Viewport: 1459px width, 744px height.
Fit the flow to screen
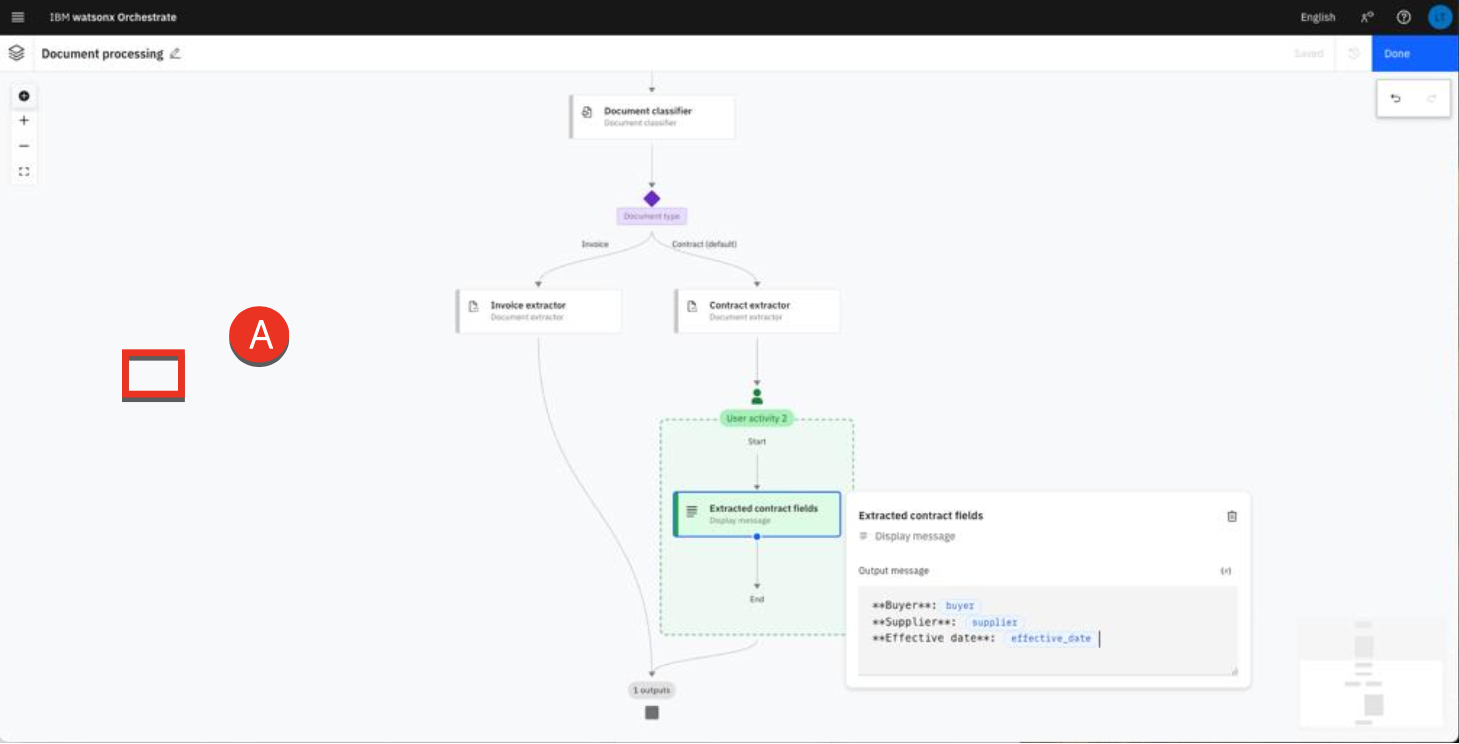(x=24, y=171)
